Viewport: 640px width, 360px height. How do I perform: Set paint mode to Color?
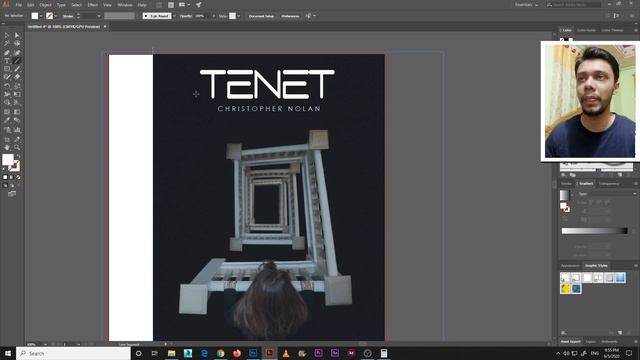point(5,178)
